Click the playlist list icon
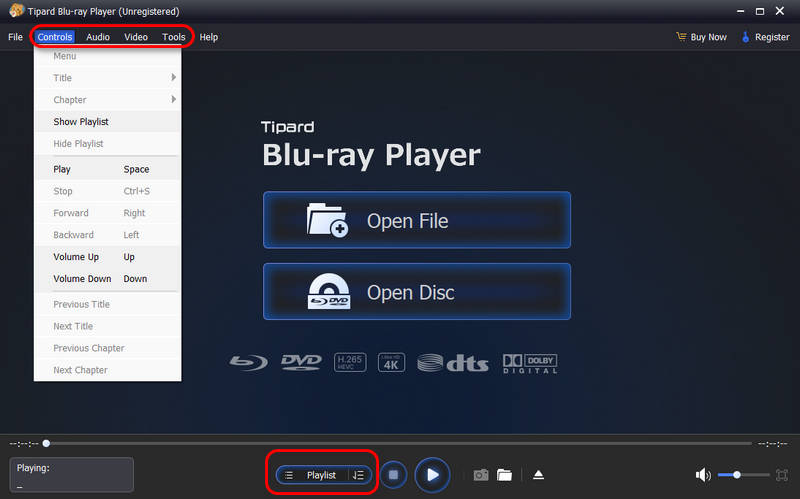The height and width of the screenshot is (499, 800). pos(289,475)
